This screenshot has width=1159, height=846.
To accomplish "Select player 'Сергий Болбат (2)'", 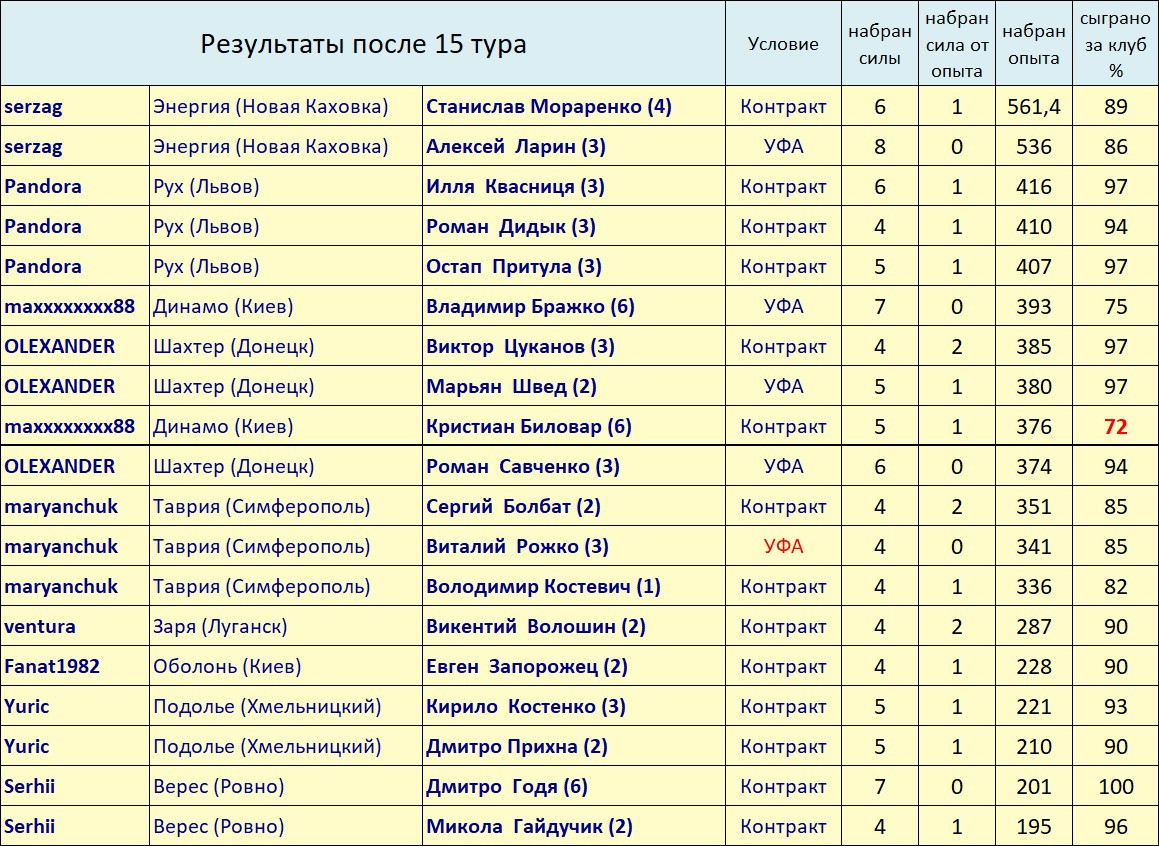I will click(513, 506).
